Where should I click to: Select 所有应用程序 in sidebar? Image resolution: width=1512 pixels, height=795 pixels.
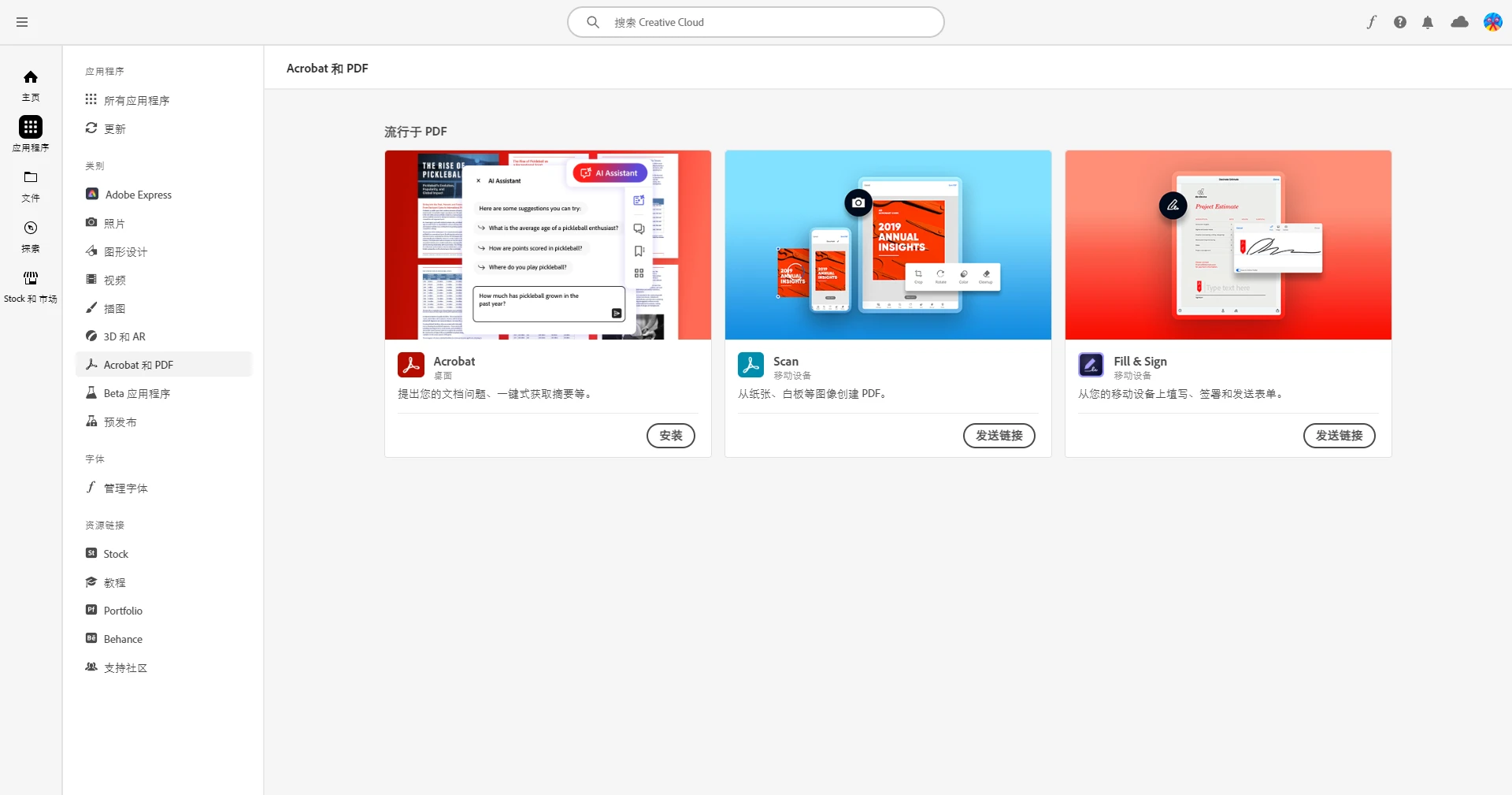point(164,100)
